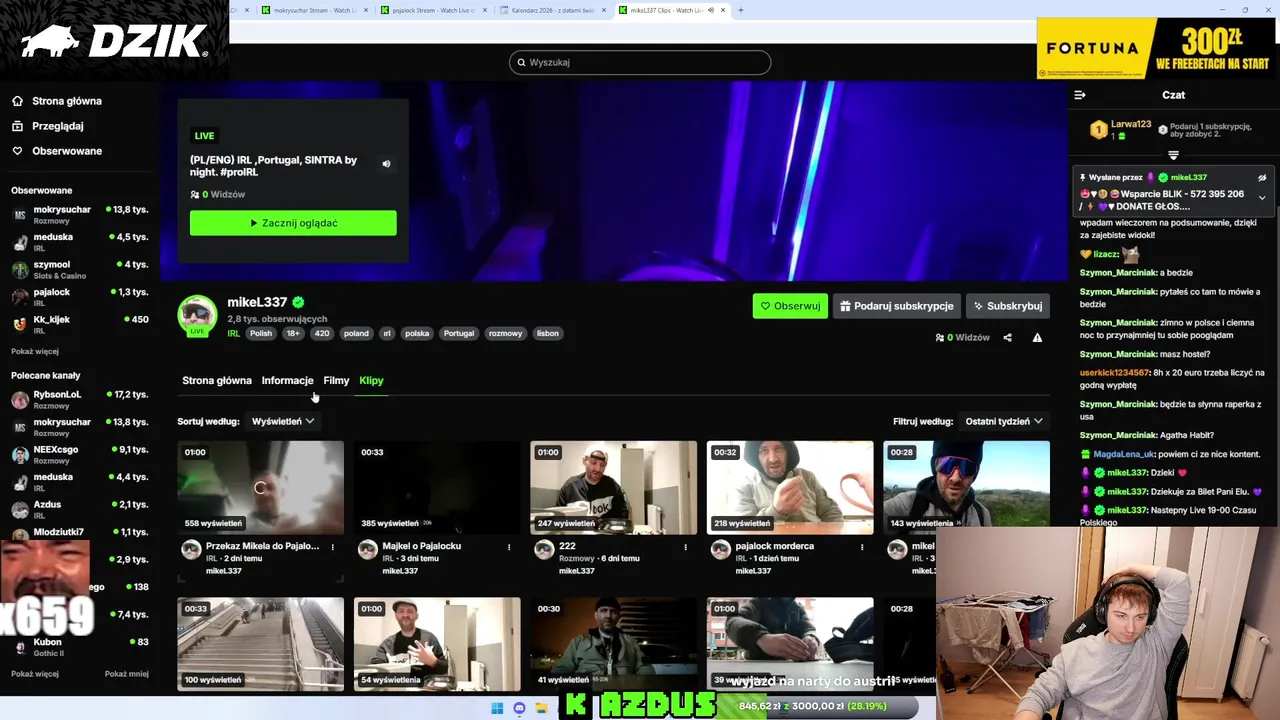Click the szymool avatar in Obserwowane list
The image size is (1280, 720).
click(20, 270)
